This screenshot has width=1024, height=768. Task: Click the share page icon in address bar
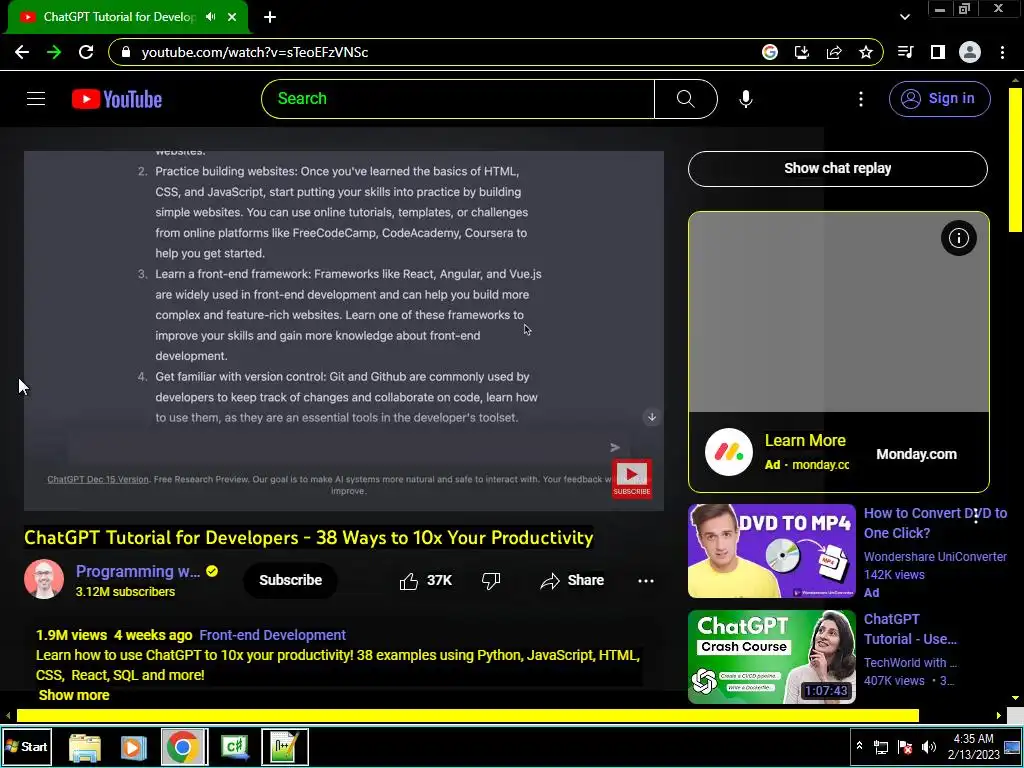[x=834, y=52]
